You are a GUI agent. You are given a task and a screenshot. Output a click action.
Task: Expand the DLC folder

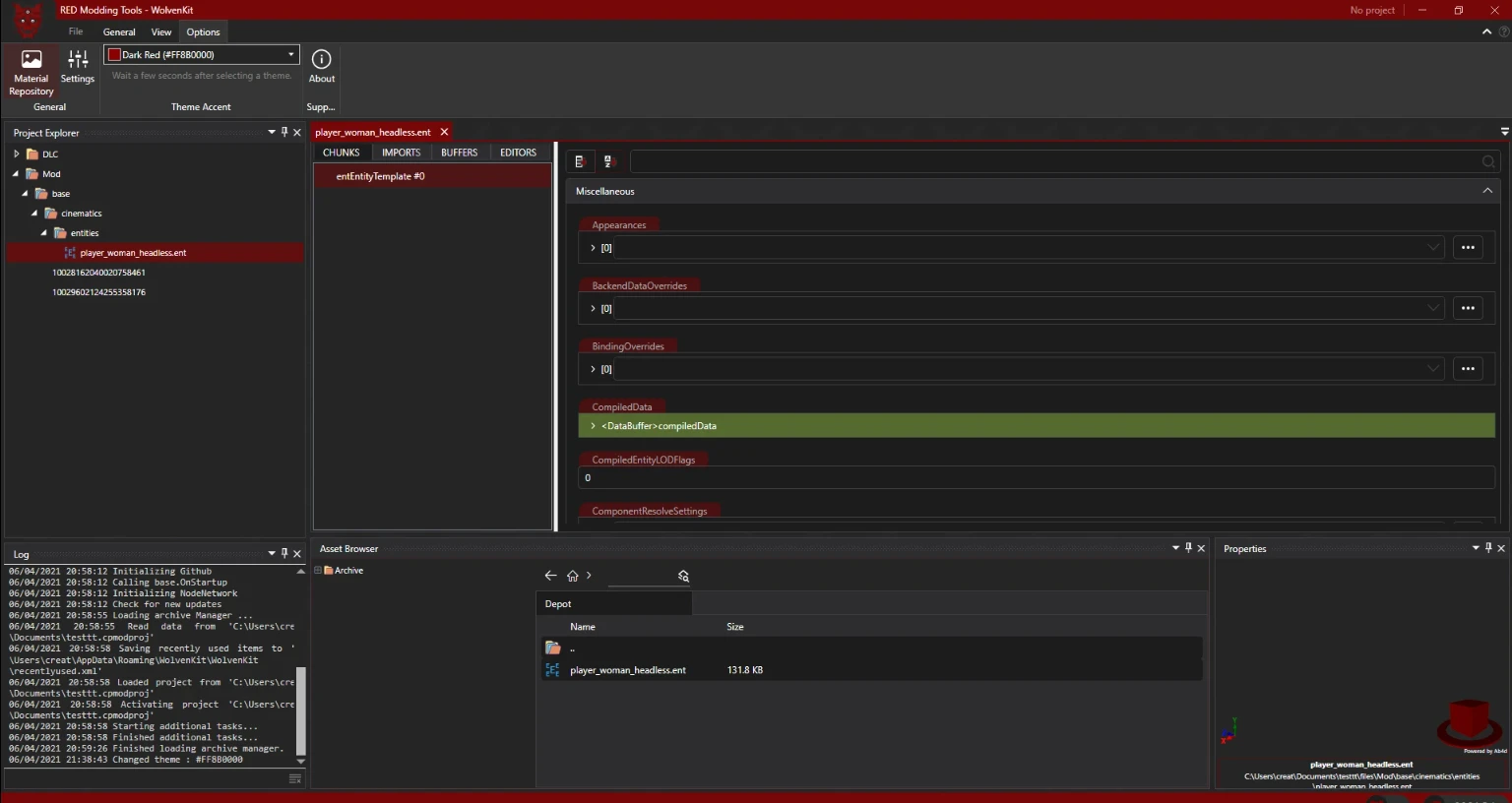[16, 154]
